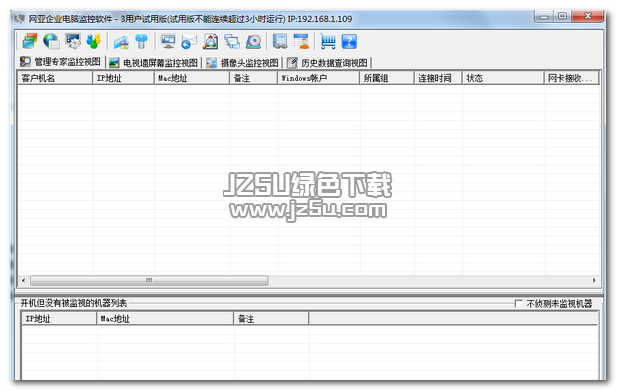Screen dimensions: 617x391
Task: Click the desktop monitor screen icon
Action: coord(168,41)
